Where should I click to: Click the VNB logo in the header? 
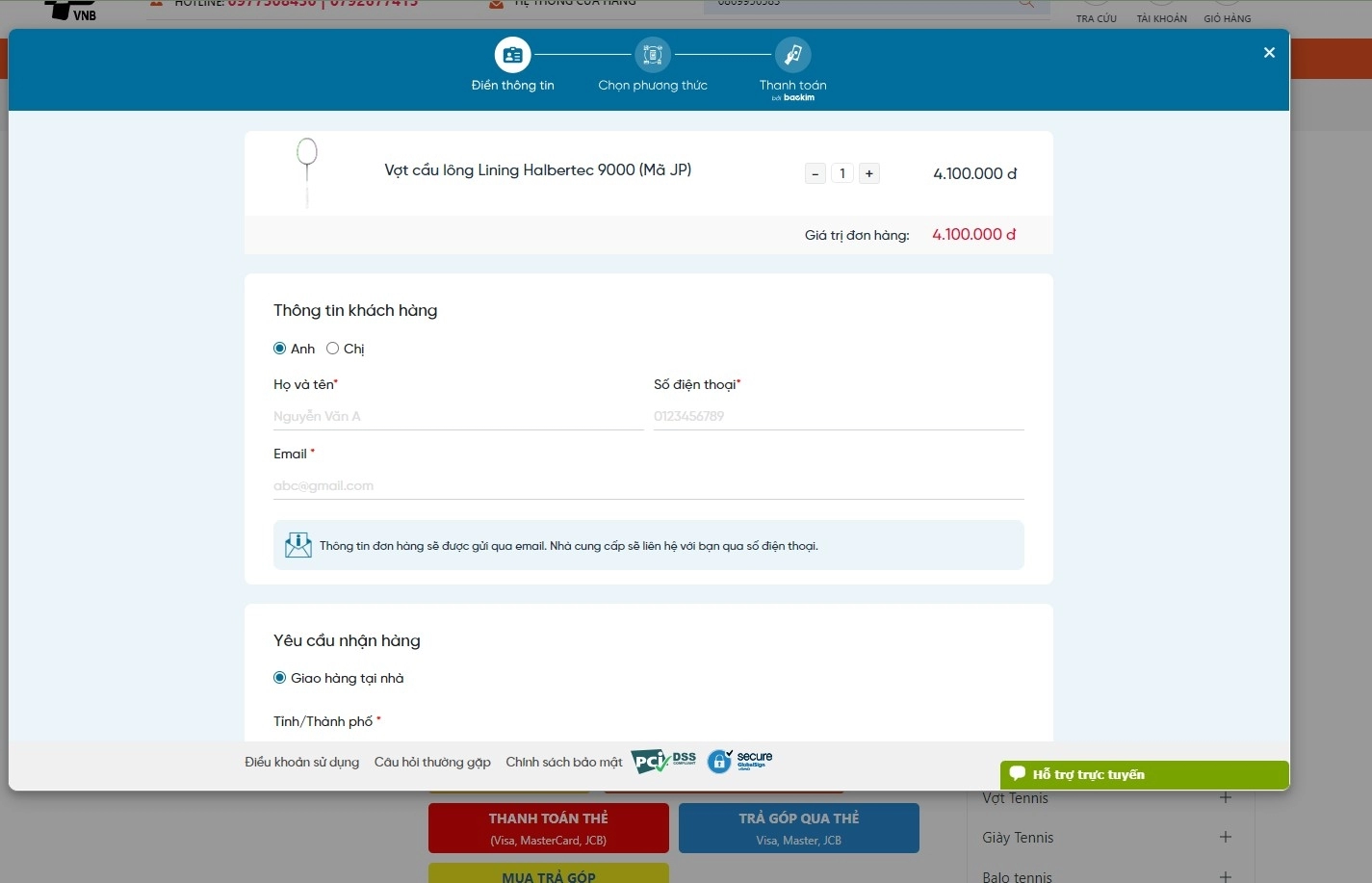point(71,11)
